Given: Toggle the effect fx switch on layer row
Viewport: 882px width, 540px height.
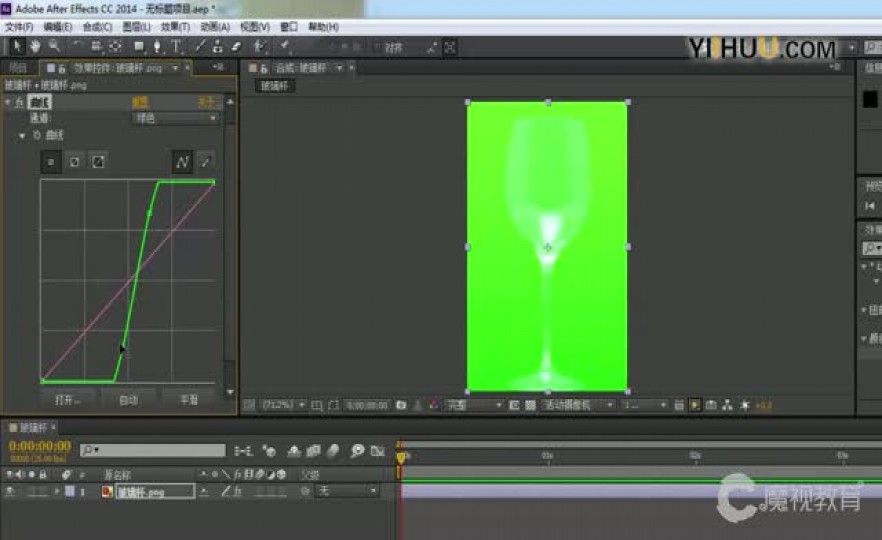Looking at the screenshot, I should tap(238, 492).
